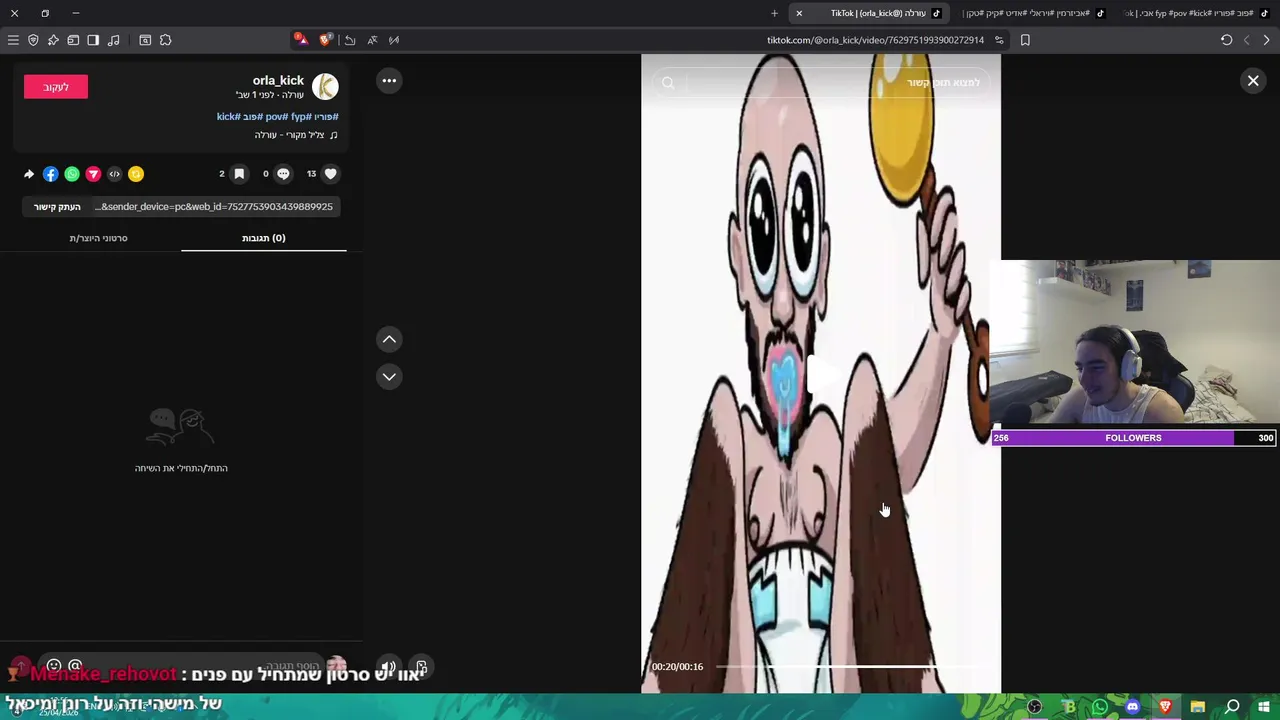Viewport: 1280px width, 720px height.
Task: Switch to the middle TikTok tab
Action: point(1032,13)
